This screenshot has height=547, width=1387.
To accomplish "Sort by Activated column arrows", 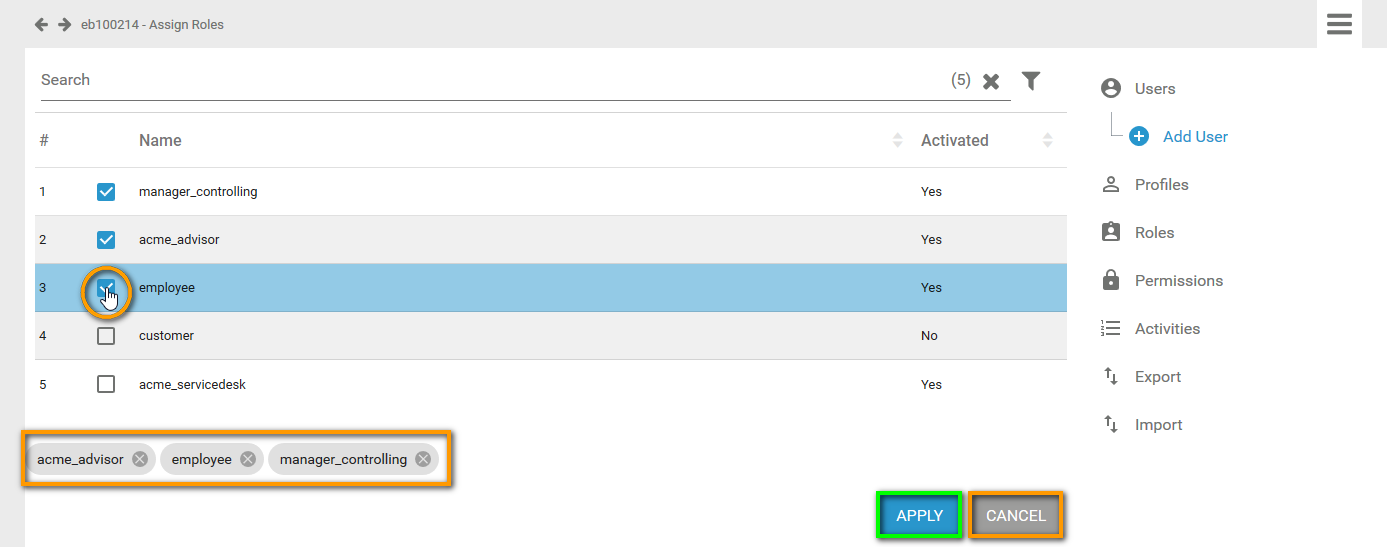I will pyautogui.click(x=1047, y=141).
